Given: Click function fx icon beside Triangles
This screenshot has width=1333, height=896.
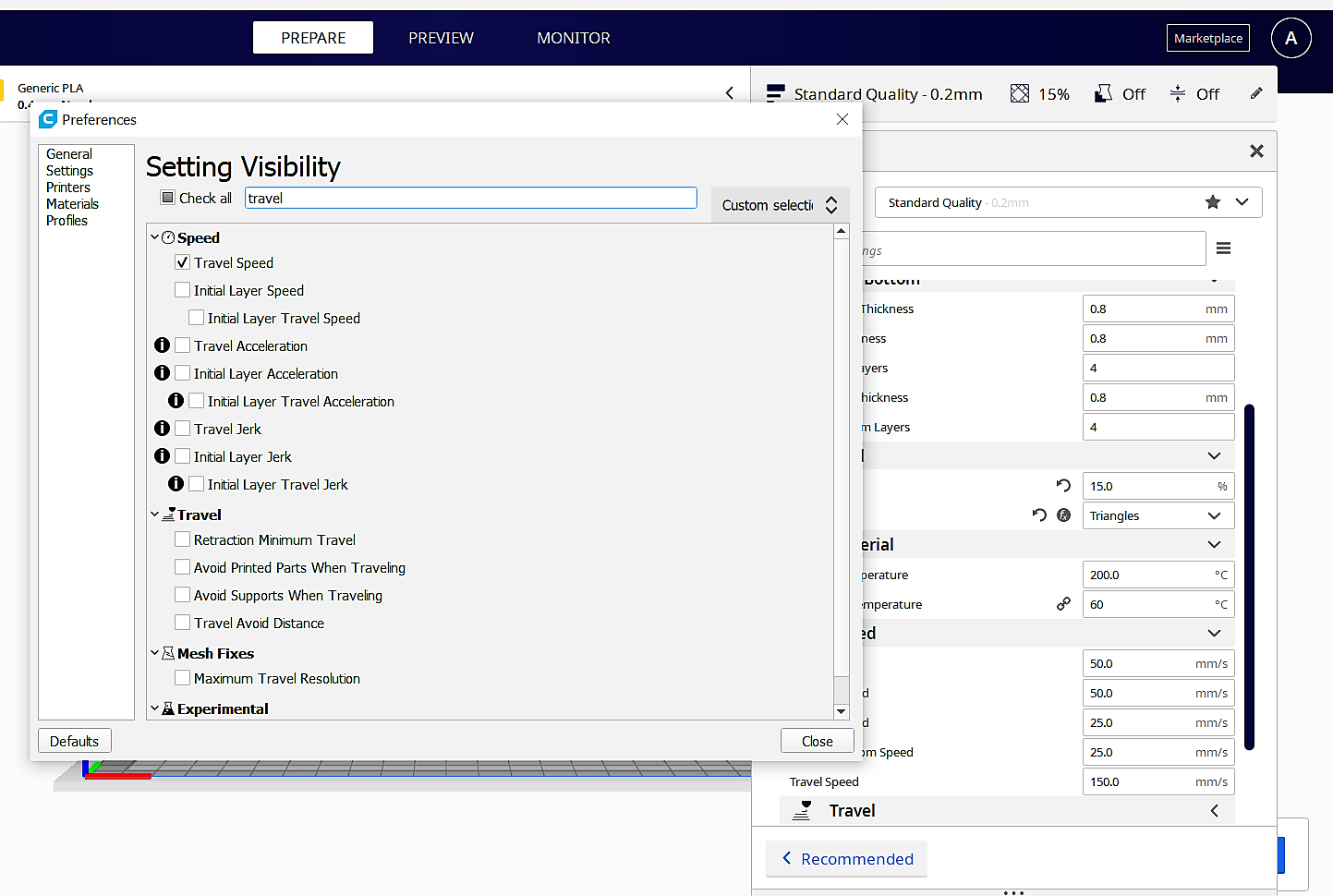Looking at the screenshot, I should click(x=1064, y=515).
